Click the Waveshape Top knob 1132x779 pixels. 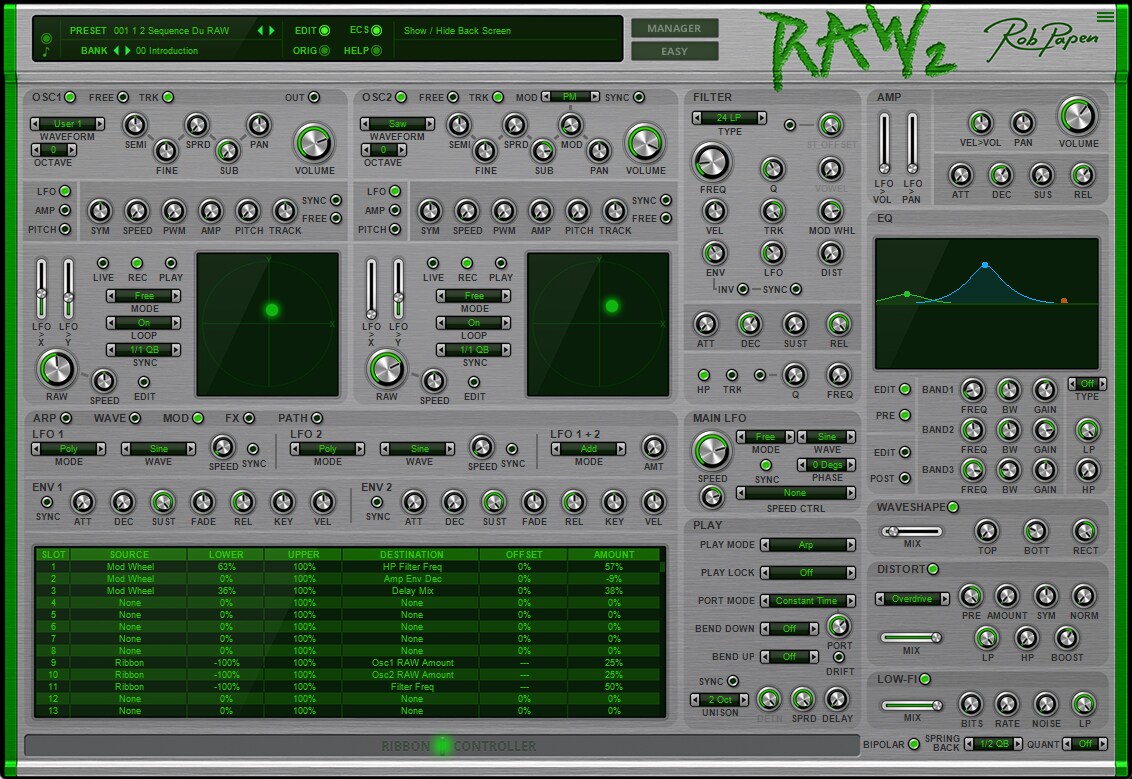(x=987, y=531)
